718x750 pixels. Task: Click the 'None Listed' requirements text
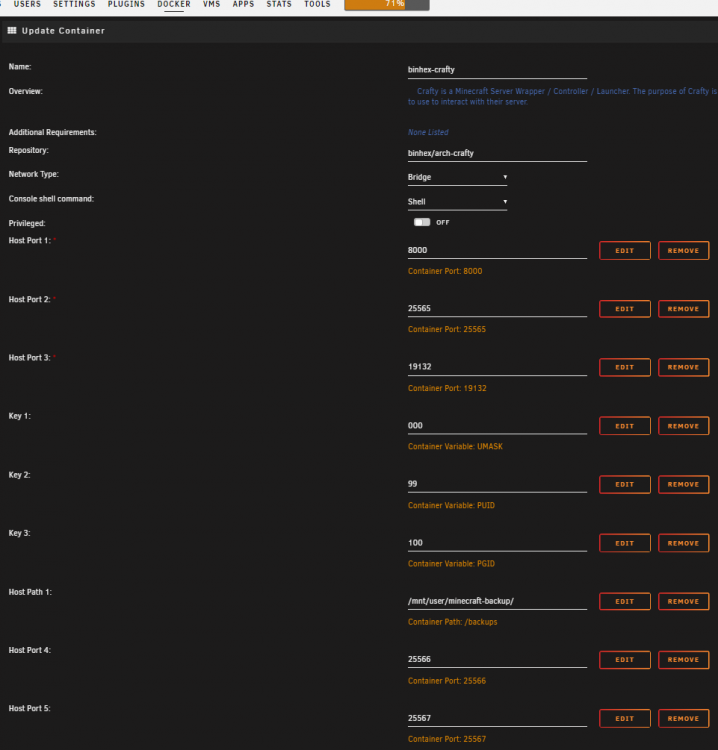[x=428, y=132]
